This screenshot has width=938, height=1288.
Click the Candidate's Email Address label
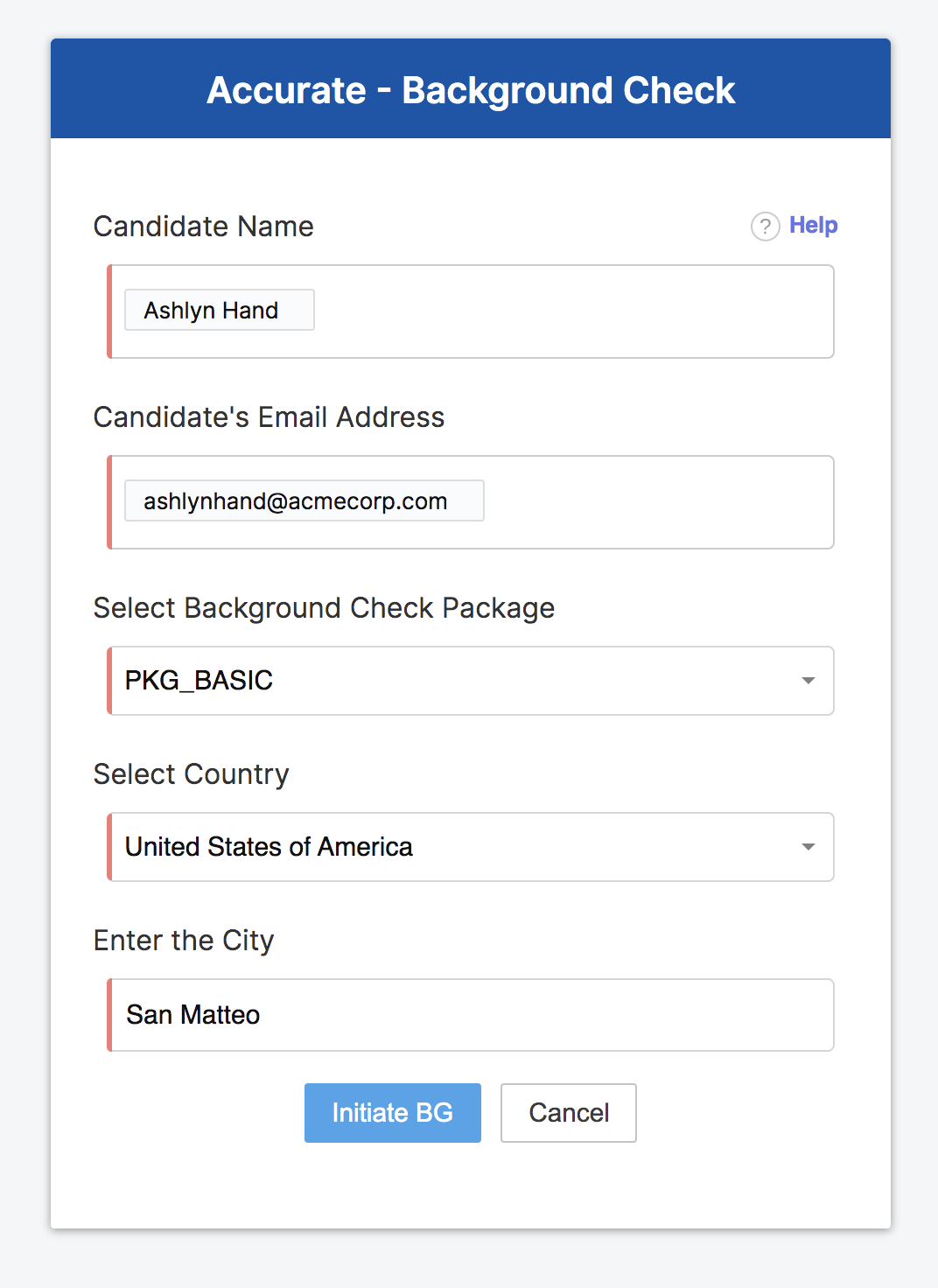pos(269,417)
